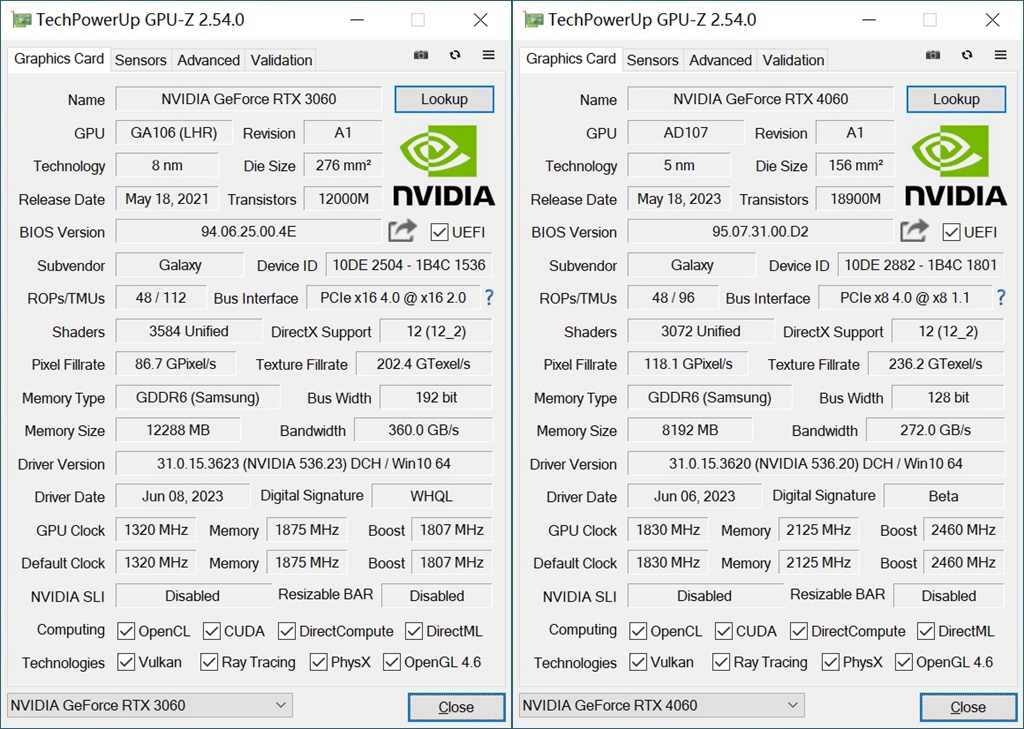Share the BIOS 95.07.31.00.D2 via export icon
Viewport: 1024px width, 729px height.
914,231
